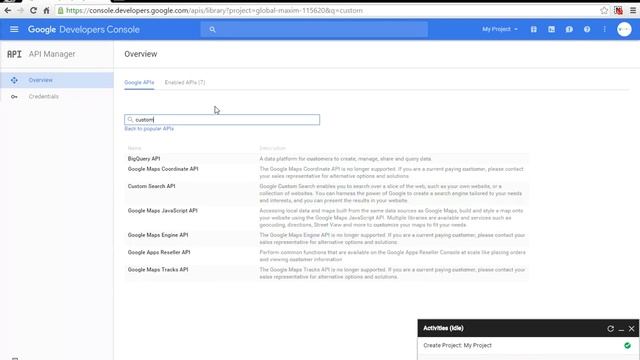Click the API Manager logo icon
The width and height of the screenshot is (640, 360).
pyautogui.click(x=14, y=54)
